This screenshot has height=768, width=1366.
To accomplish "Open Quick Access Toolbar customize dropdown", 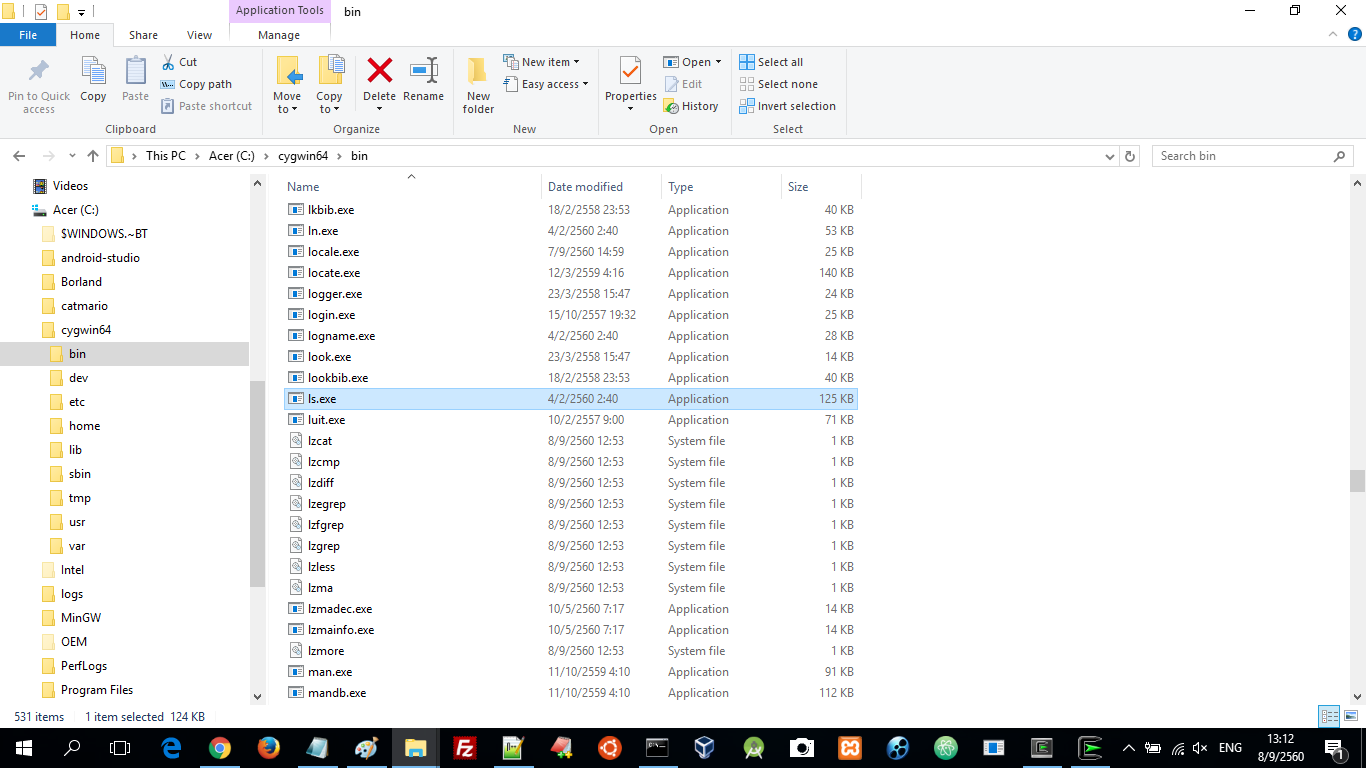I will point(82,12).
